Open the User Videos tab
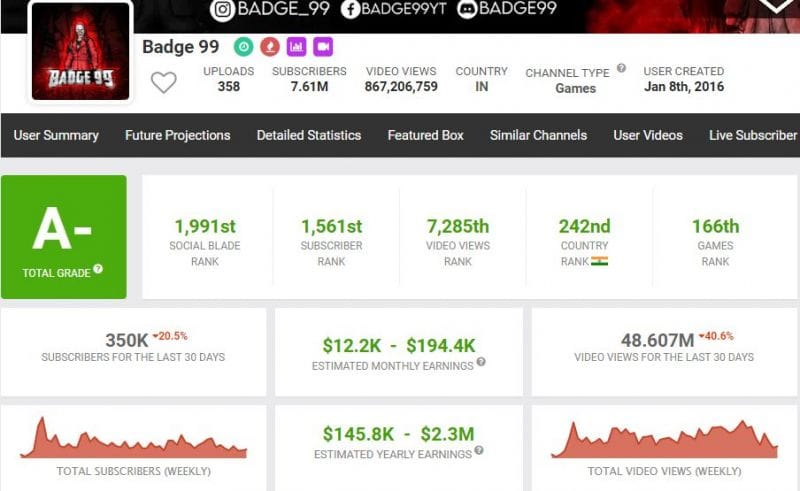 pyautogui.click(x=647, y=135)
